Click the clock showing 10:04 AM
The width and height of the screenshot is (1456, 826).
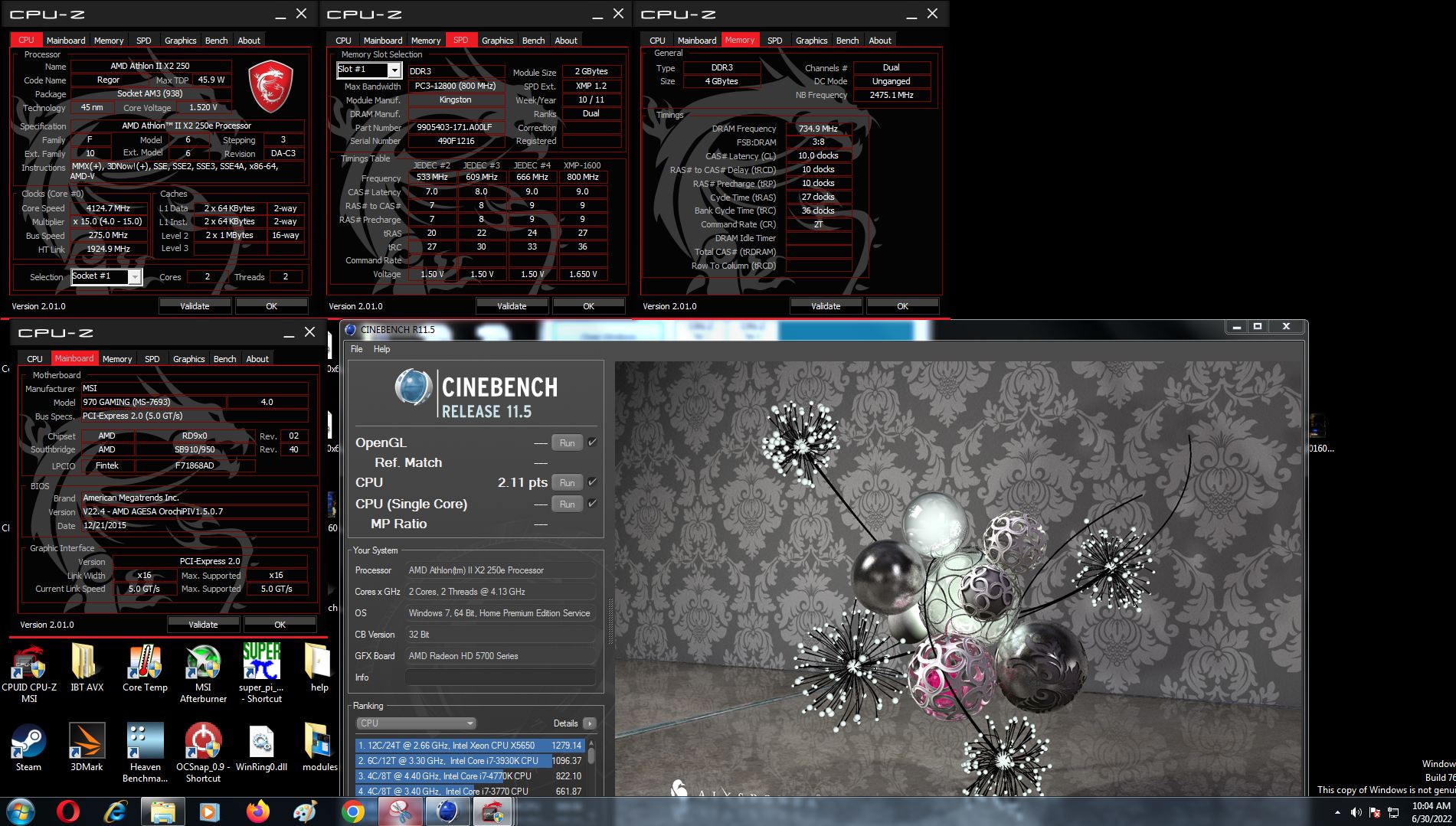tap(1431, 806)
